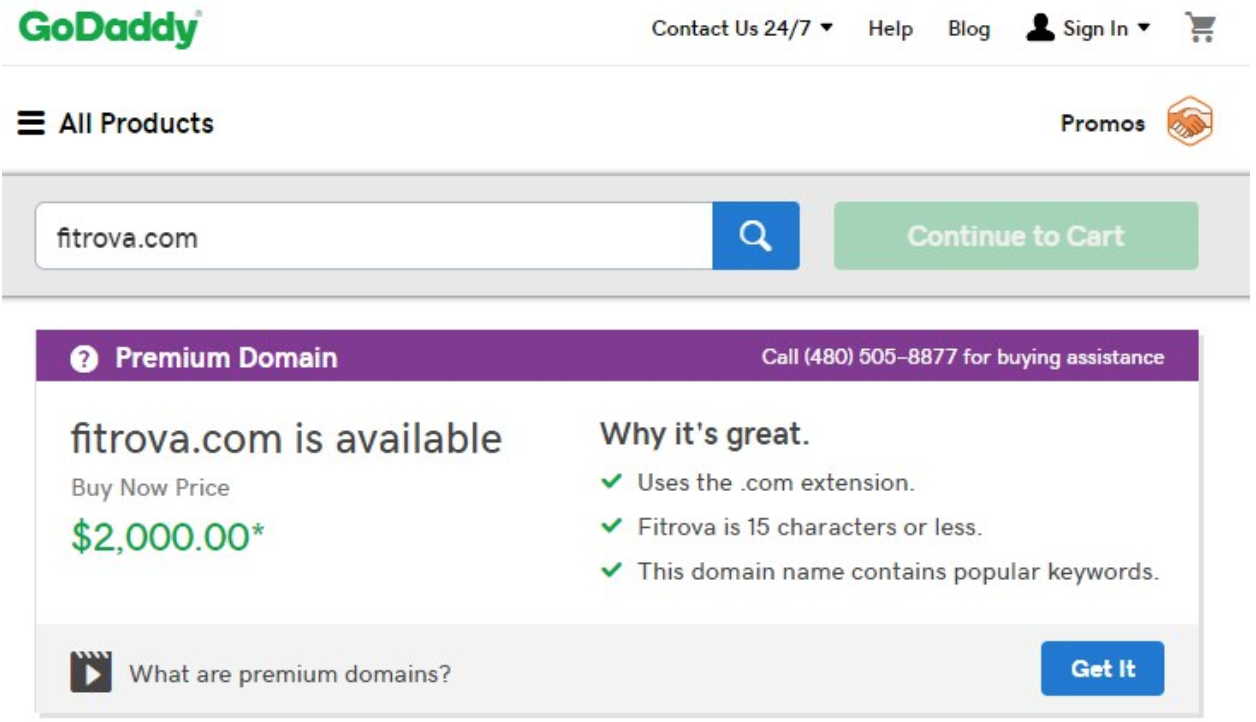Viewport: 1256px width, 722px height.
Task: Open What are premium domains? link
Action: click(290, 673)
